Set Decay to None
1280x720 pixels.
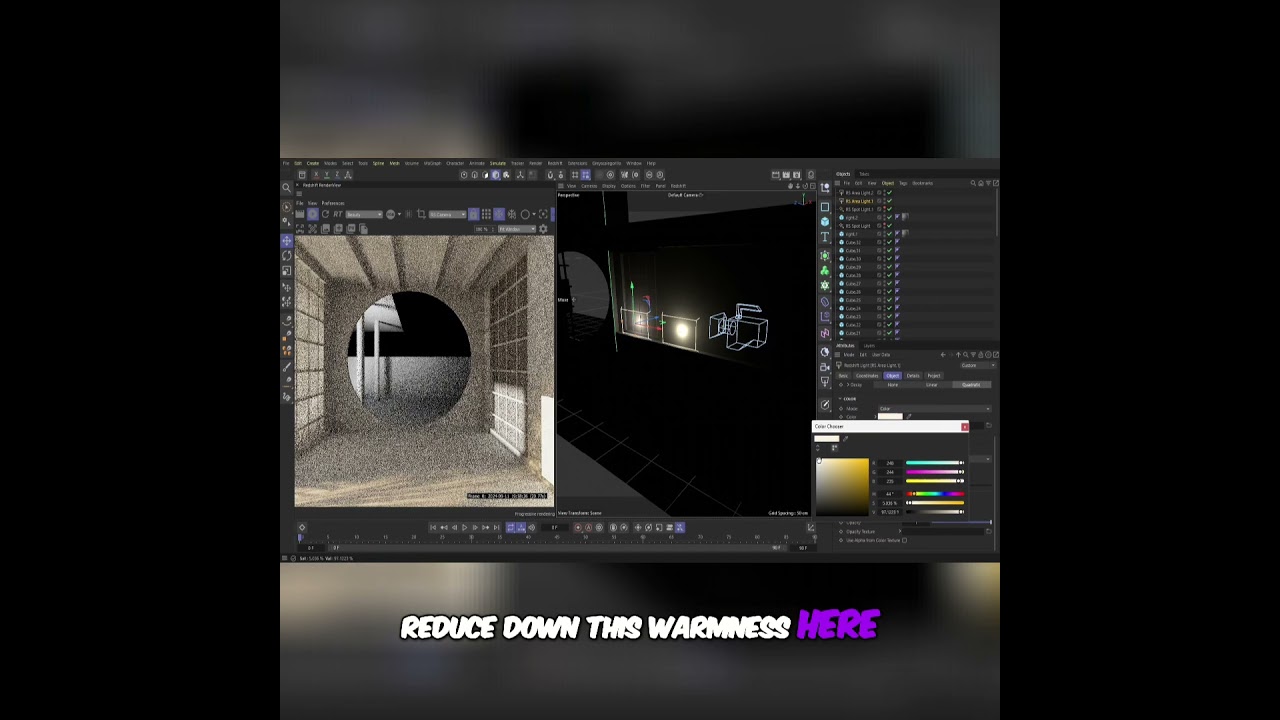coord(893,385)
